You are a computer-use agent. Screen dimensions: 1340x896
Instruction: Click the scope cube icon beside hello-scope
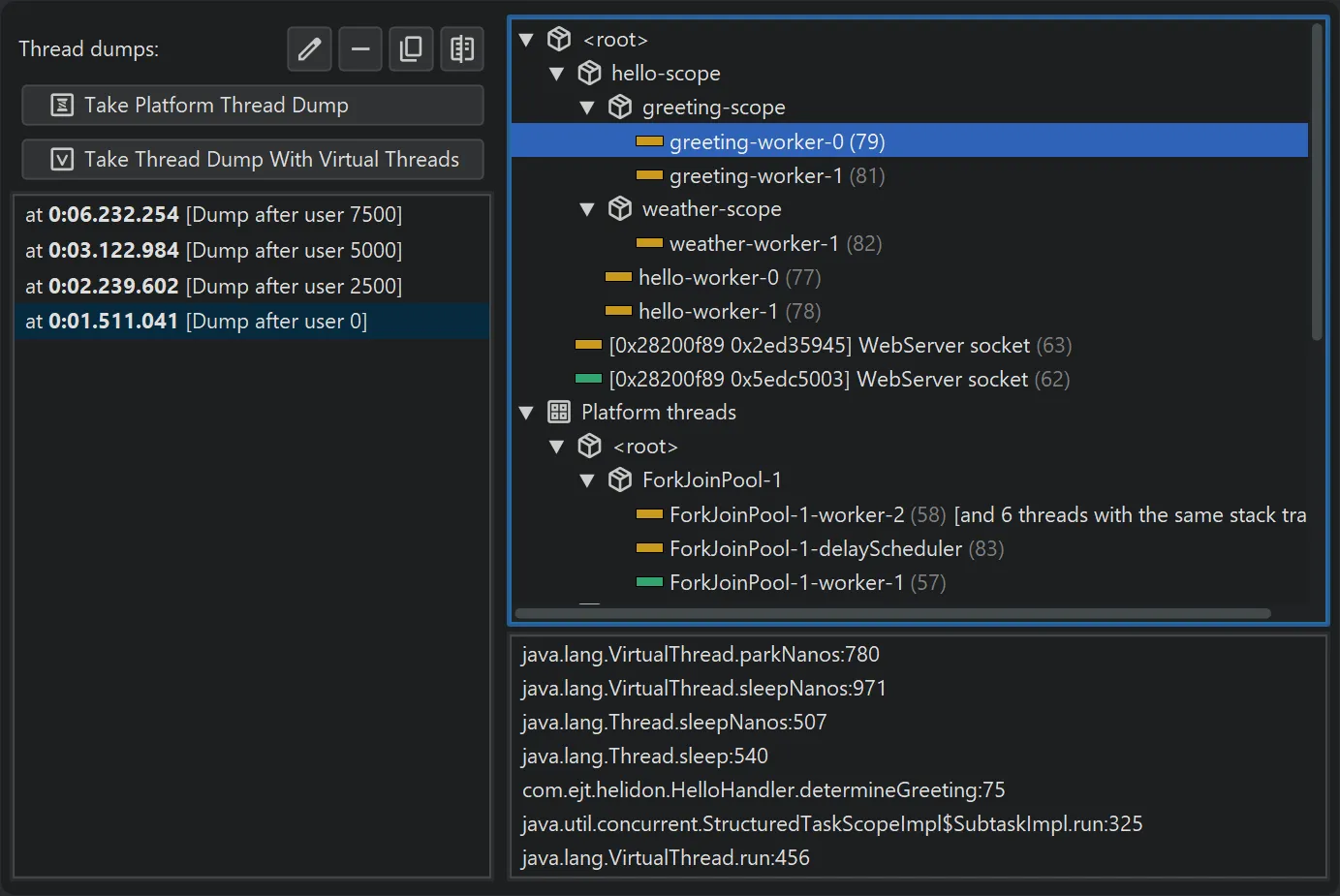click(x=589, y=73)
